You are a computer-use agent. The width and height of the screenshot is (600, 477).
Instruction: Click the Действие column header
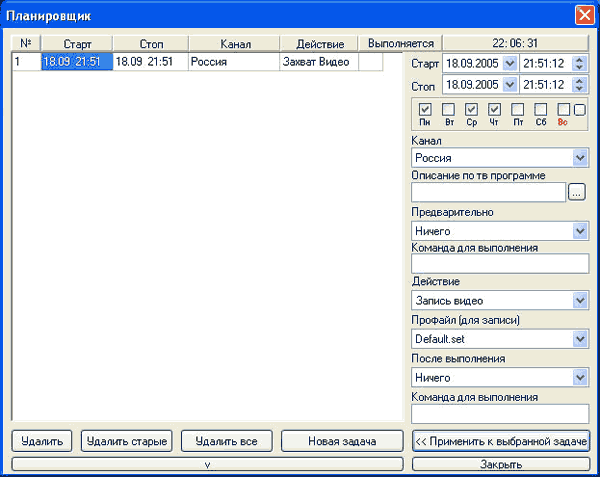319,43
